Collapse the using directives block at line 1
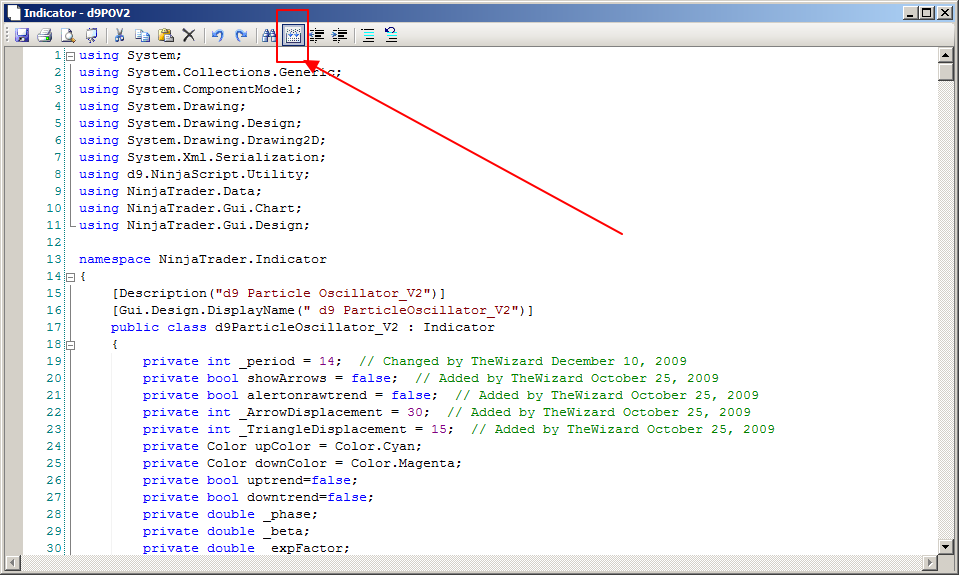959x575 pixels. click(70, 56)
